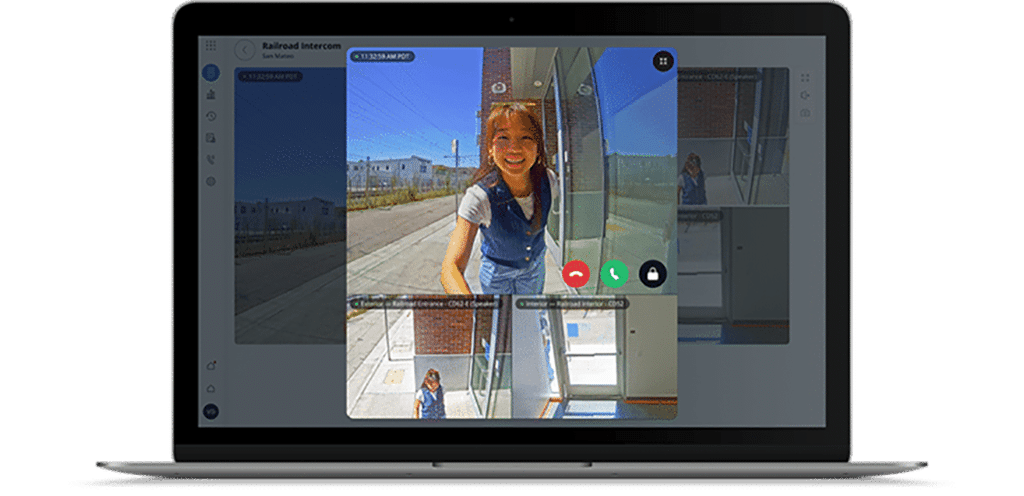Select the highlighted blue sidebar icon
The image size is (1024, 496).
point(210,72)
